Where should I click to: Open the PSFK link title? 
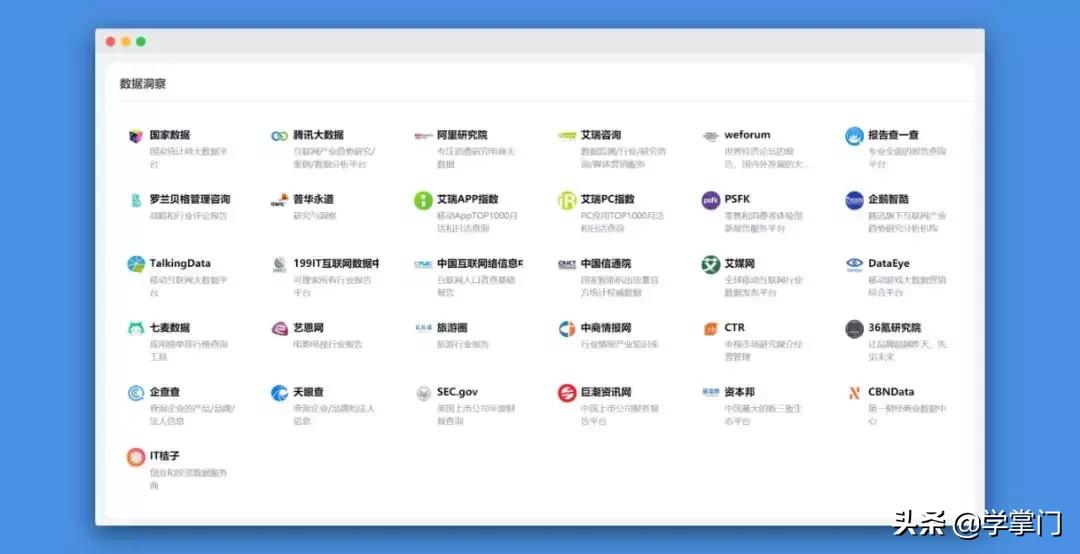(737, 199)
